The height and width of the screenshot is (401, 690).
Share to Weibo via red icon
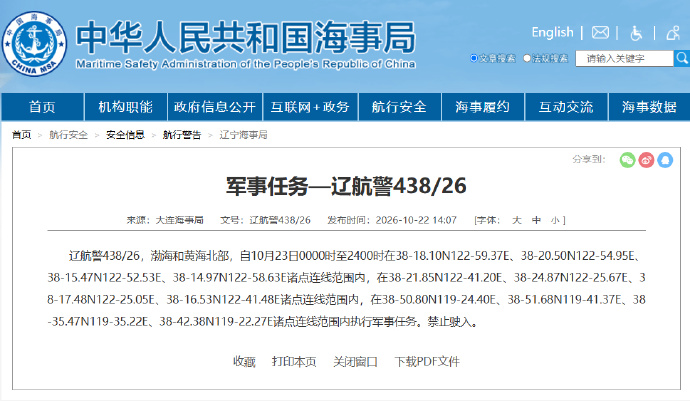tap(646, 160)
